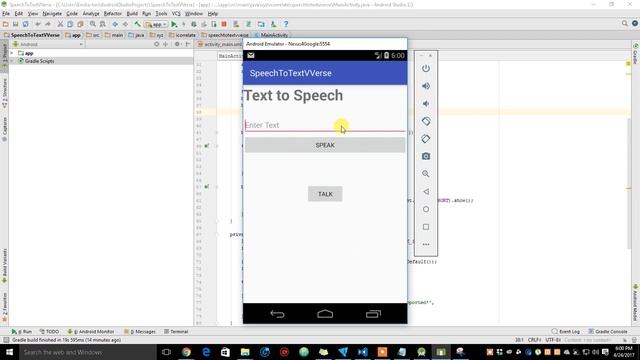Open the Terminal tool window tab
Screen dimensions: 640x360
pyautogui.click(x=176, y=331)
